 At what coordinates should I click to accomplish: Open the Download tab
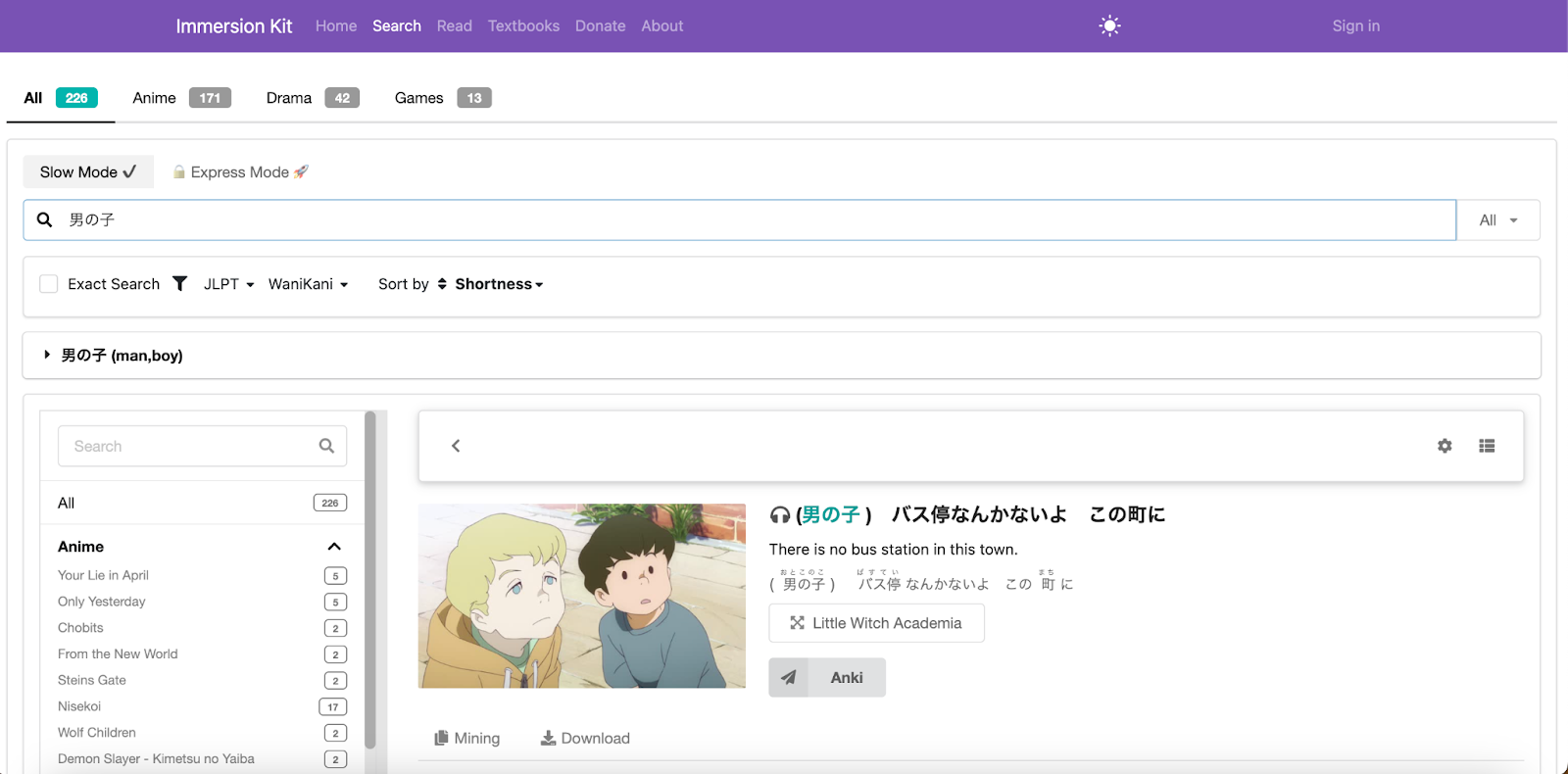tap(585, 739)
